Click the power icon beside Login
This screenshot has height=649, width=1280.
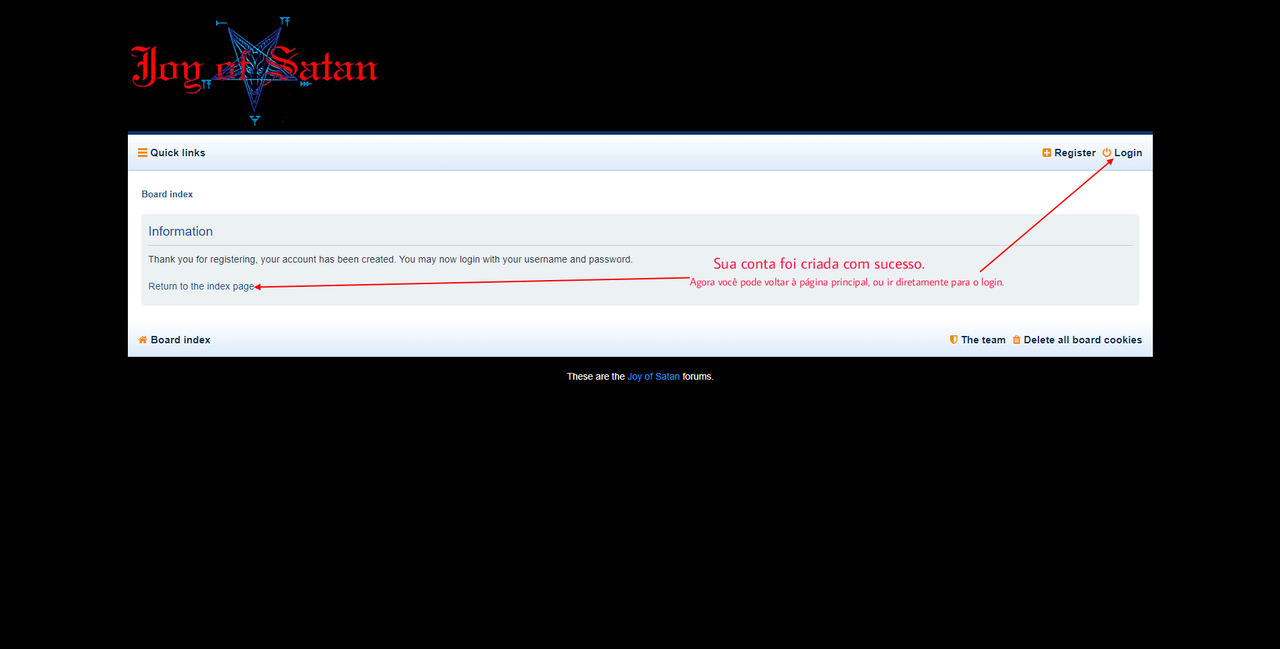tap(1107, 153)
